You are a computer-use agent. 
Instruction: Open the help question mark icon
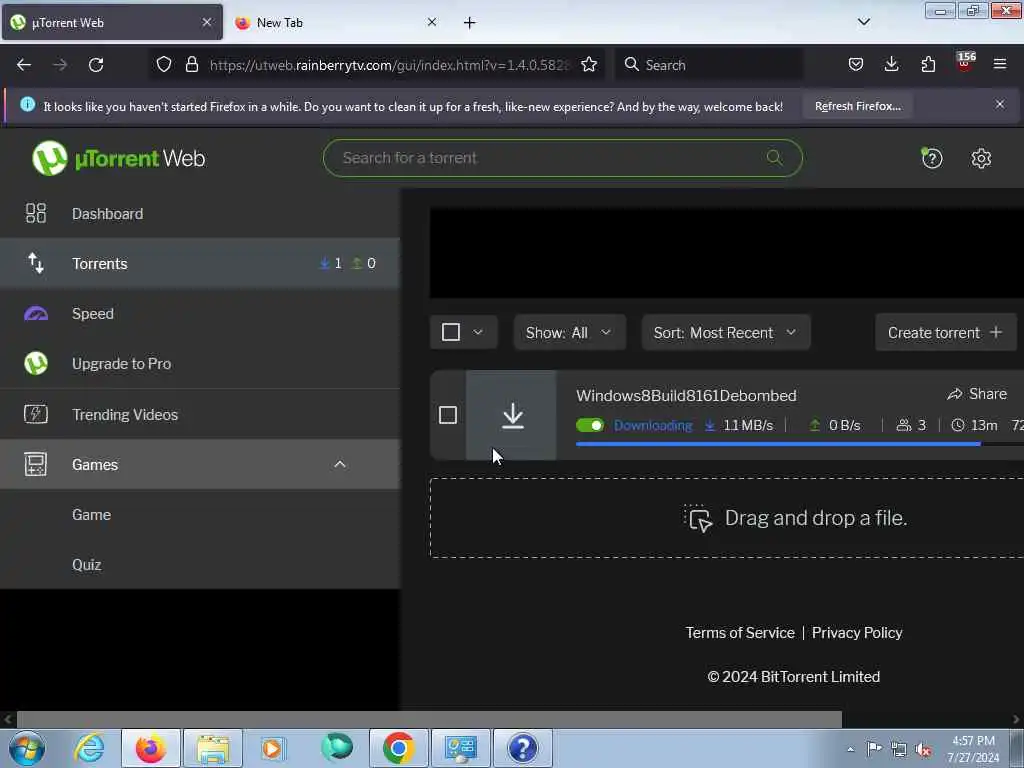pos(932,158)
